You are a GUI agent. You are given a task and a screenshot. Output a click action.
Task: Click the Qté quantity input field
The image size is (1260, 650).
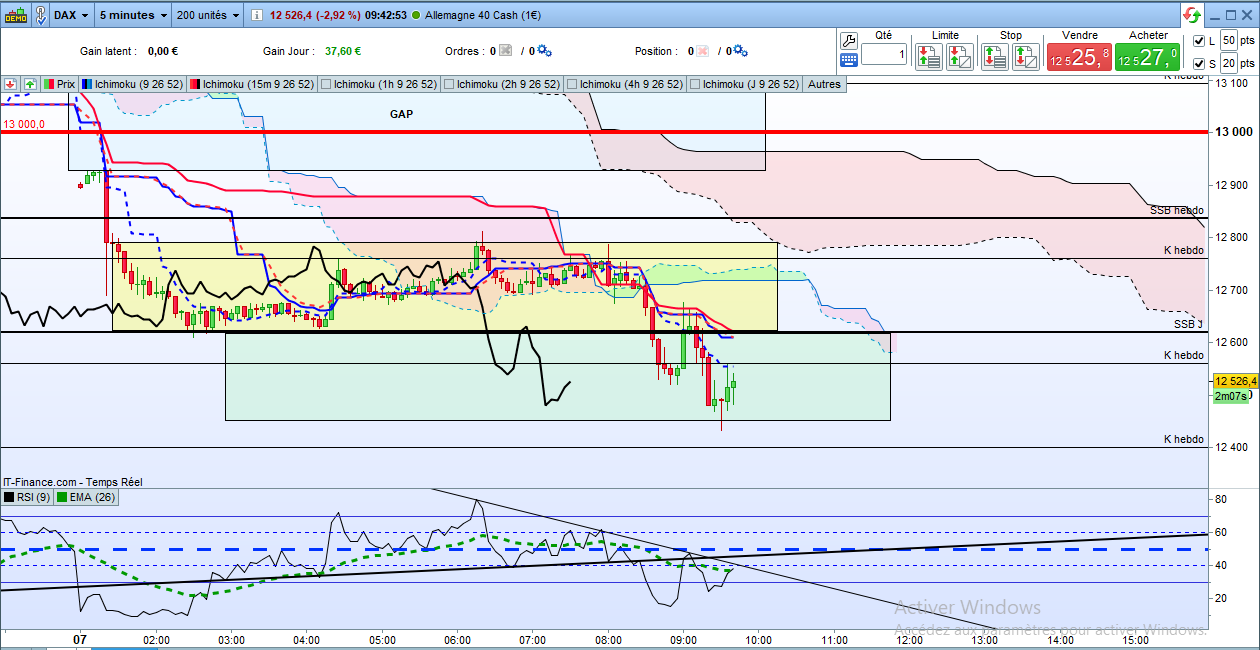(x=884, y=54)
